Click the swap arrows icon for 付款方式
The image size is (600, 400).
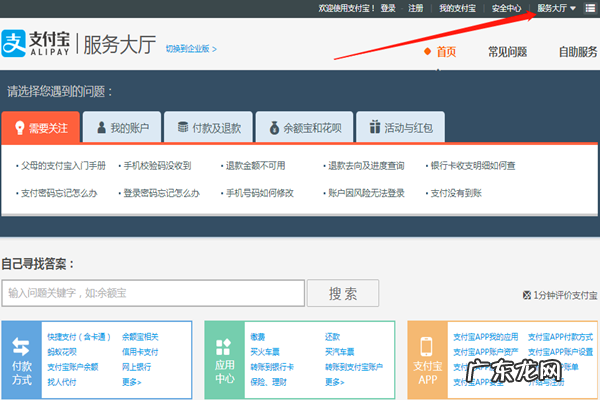click(x=21, y=347)
